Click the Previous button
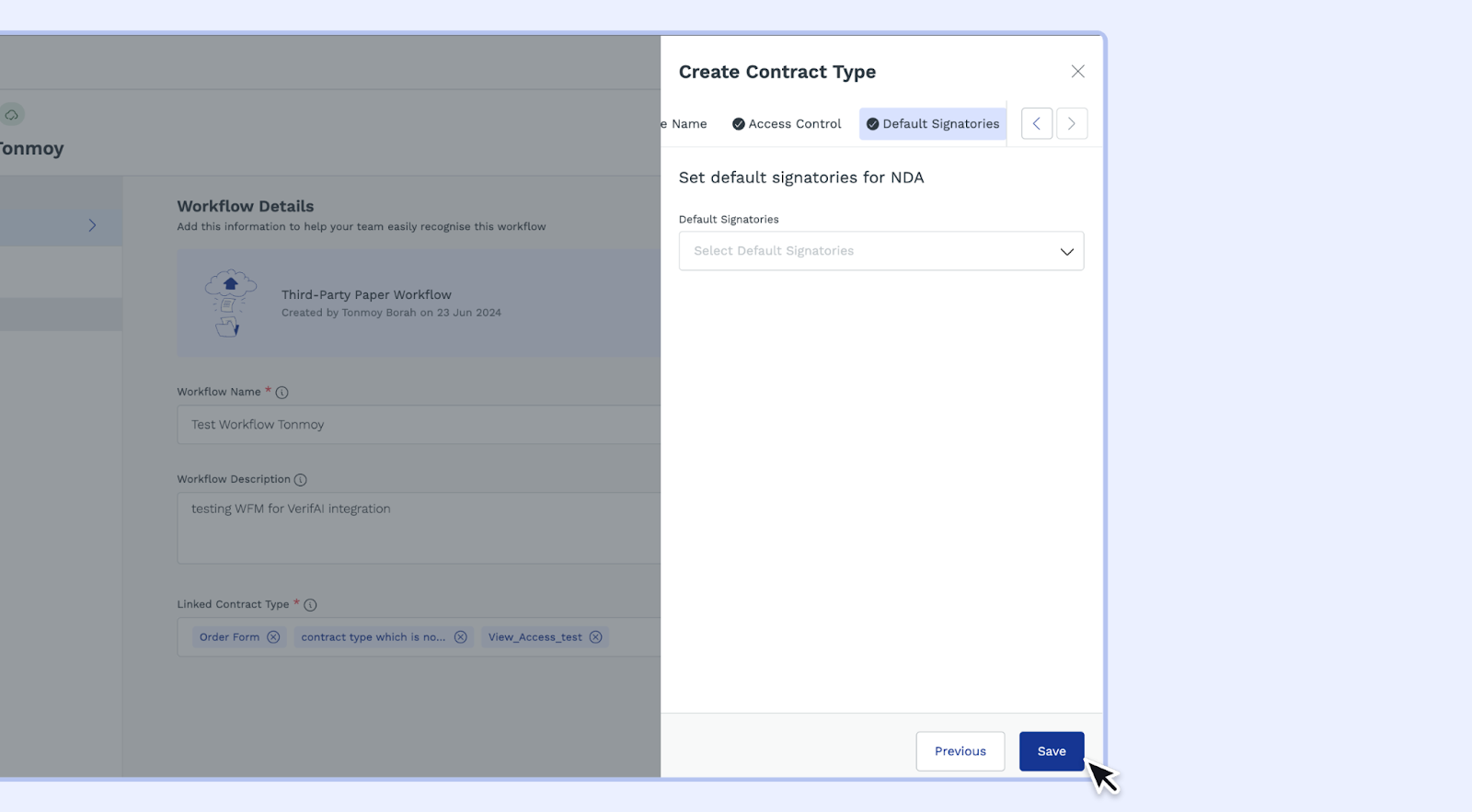This screenshot has width=1472, height=812. point(960,751)
